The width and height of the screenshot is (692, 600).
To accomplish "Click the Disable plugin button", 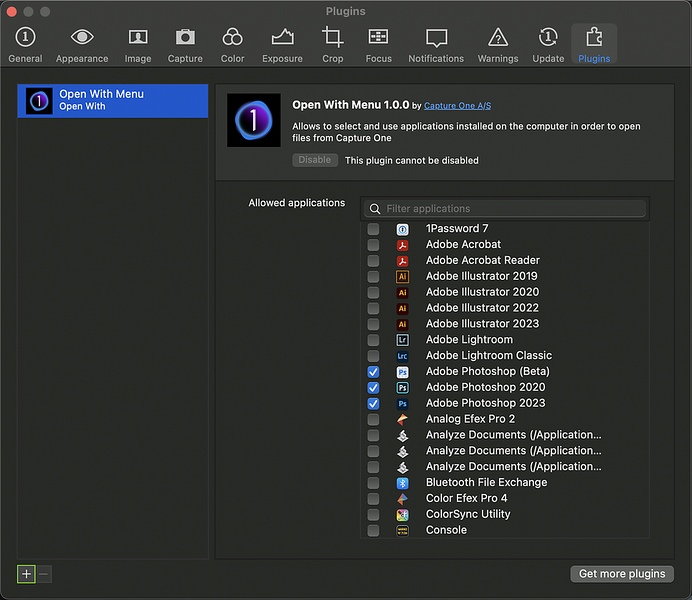I will pos(315,160).
